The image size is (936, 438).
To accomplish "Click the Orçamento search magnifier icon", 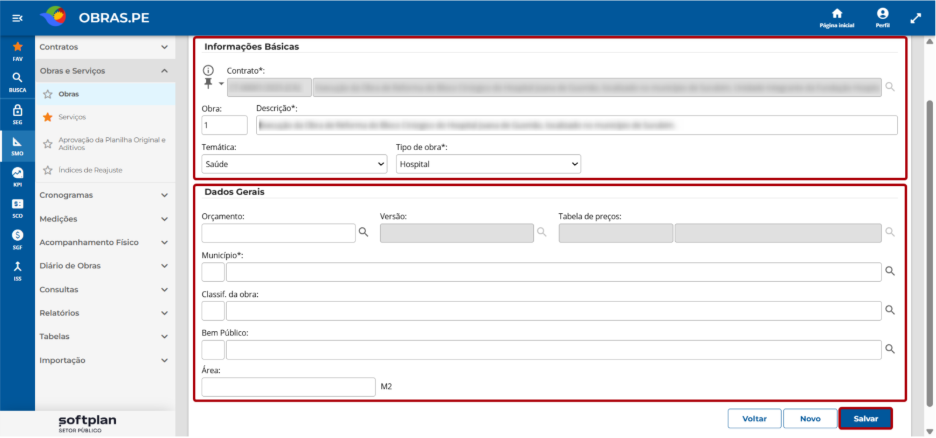I will pyautogui.click(x=363, y=233).
